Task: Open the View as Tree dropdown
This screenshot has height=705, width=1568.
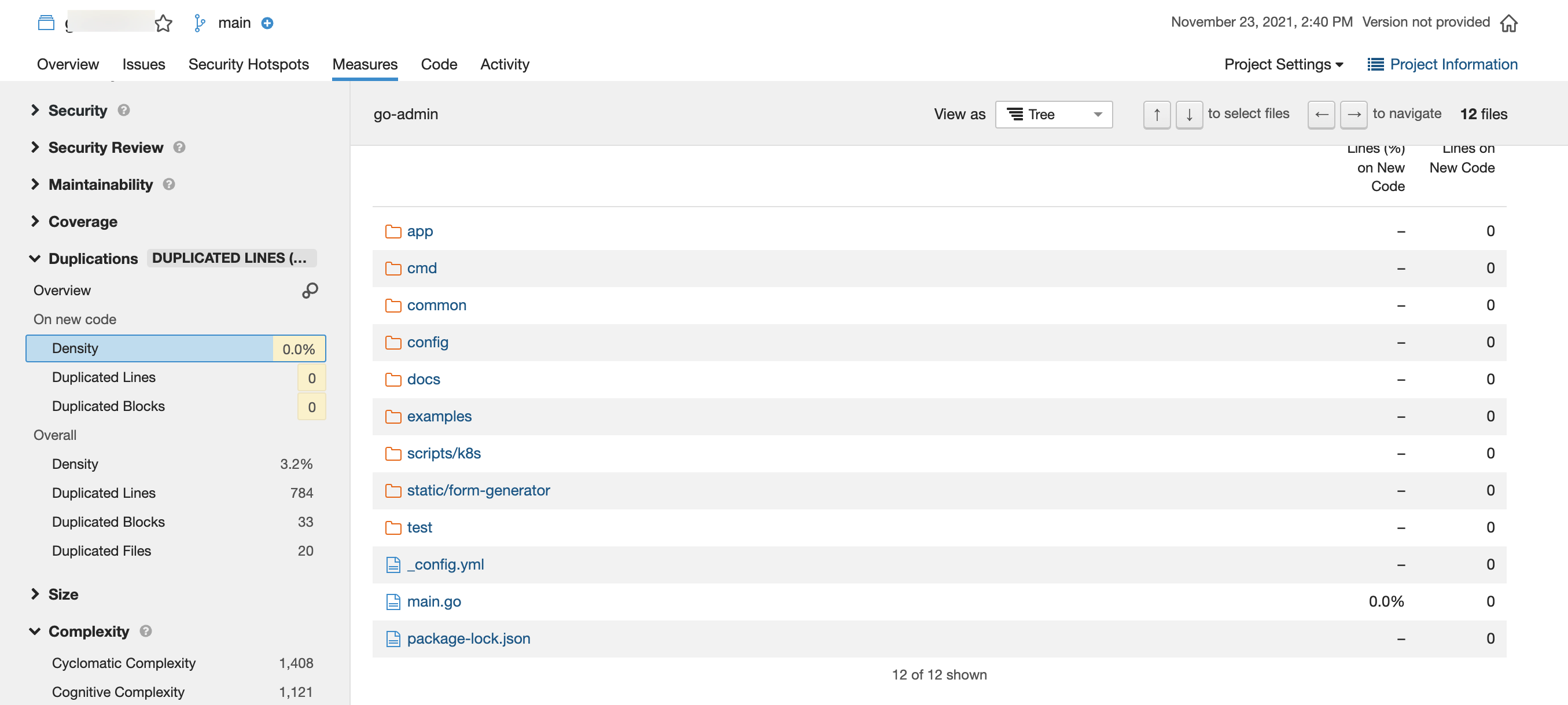Action: (1053, 114)
